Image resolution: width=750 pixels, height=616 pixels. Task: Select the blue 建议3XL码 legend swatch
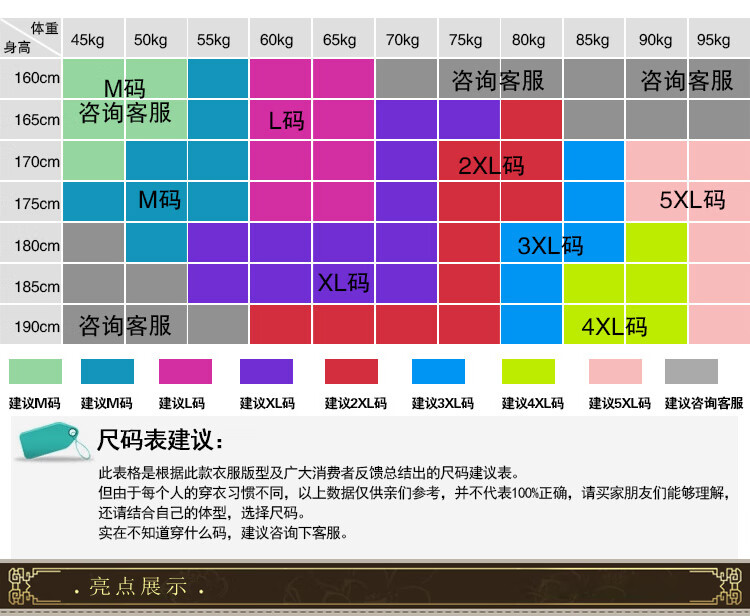pos(438,372)
